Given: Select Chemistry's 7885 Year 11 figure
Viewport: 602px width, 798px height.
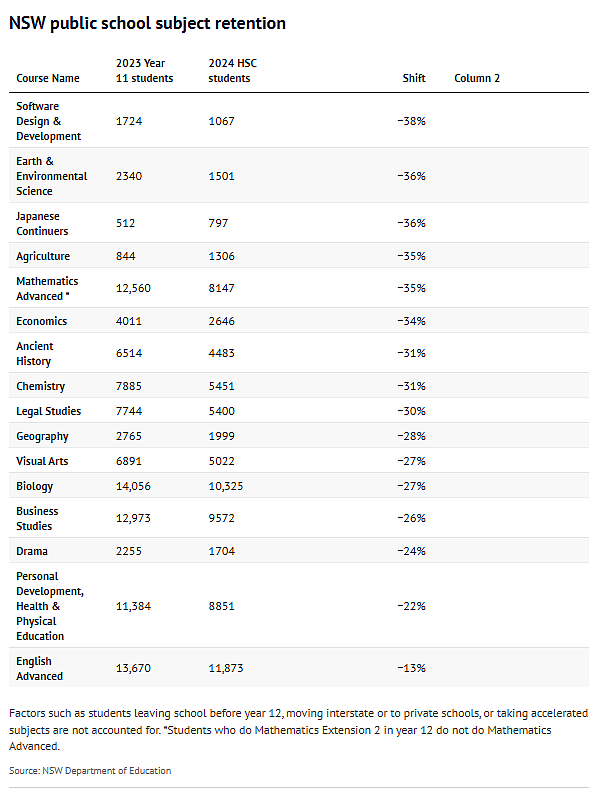Looking at the screenshot, I should (129, 386).
